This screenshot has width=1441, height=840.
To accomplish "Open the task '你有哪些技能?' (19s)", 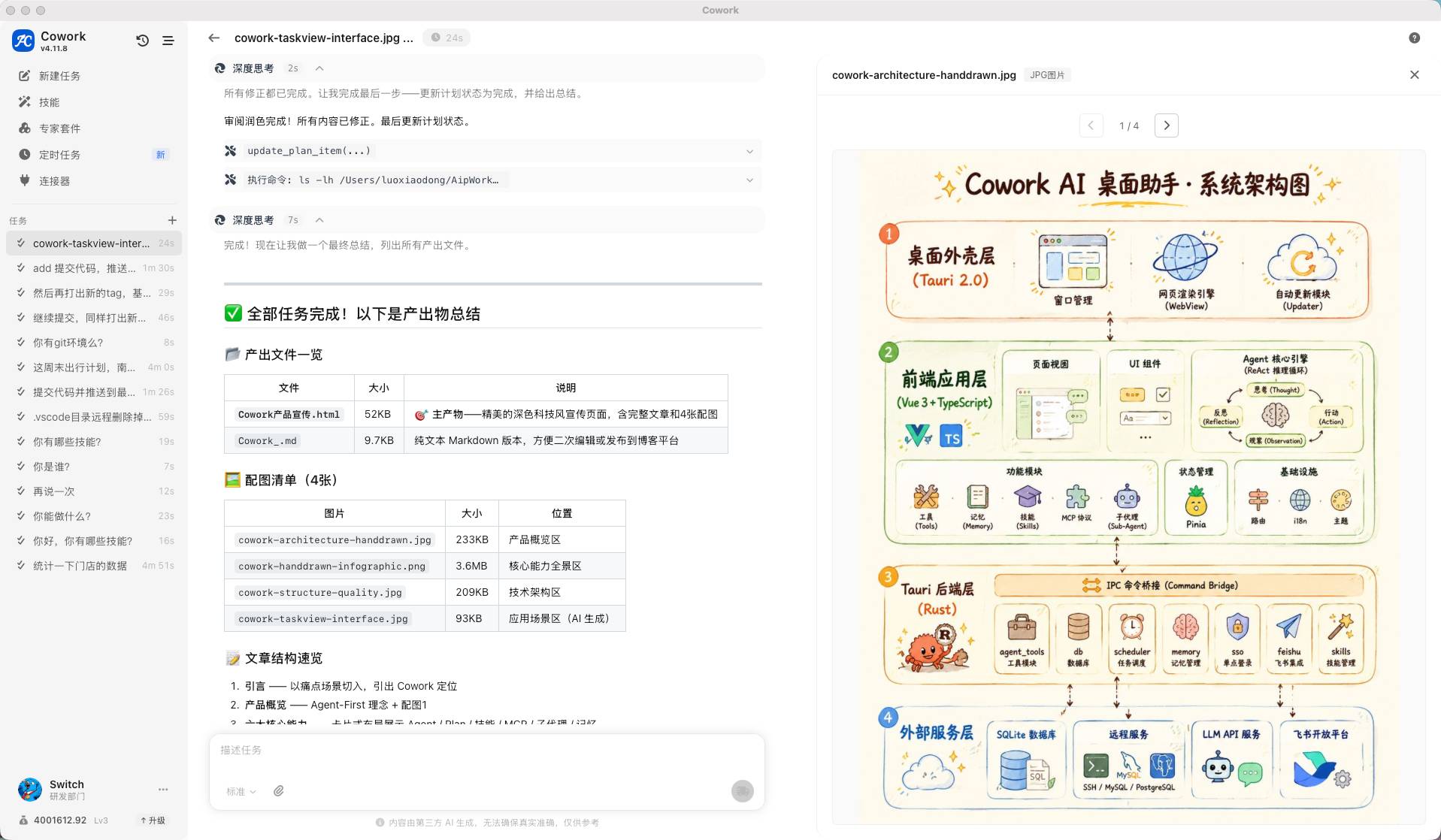I will (94, 442).
